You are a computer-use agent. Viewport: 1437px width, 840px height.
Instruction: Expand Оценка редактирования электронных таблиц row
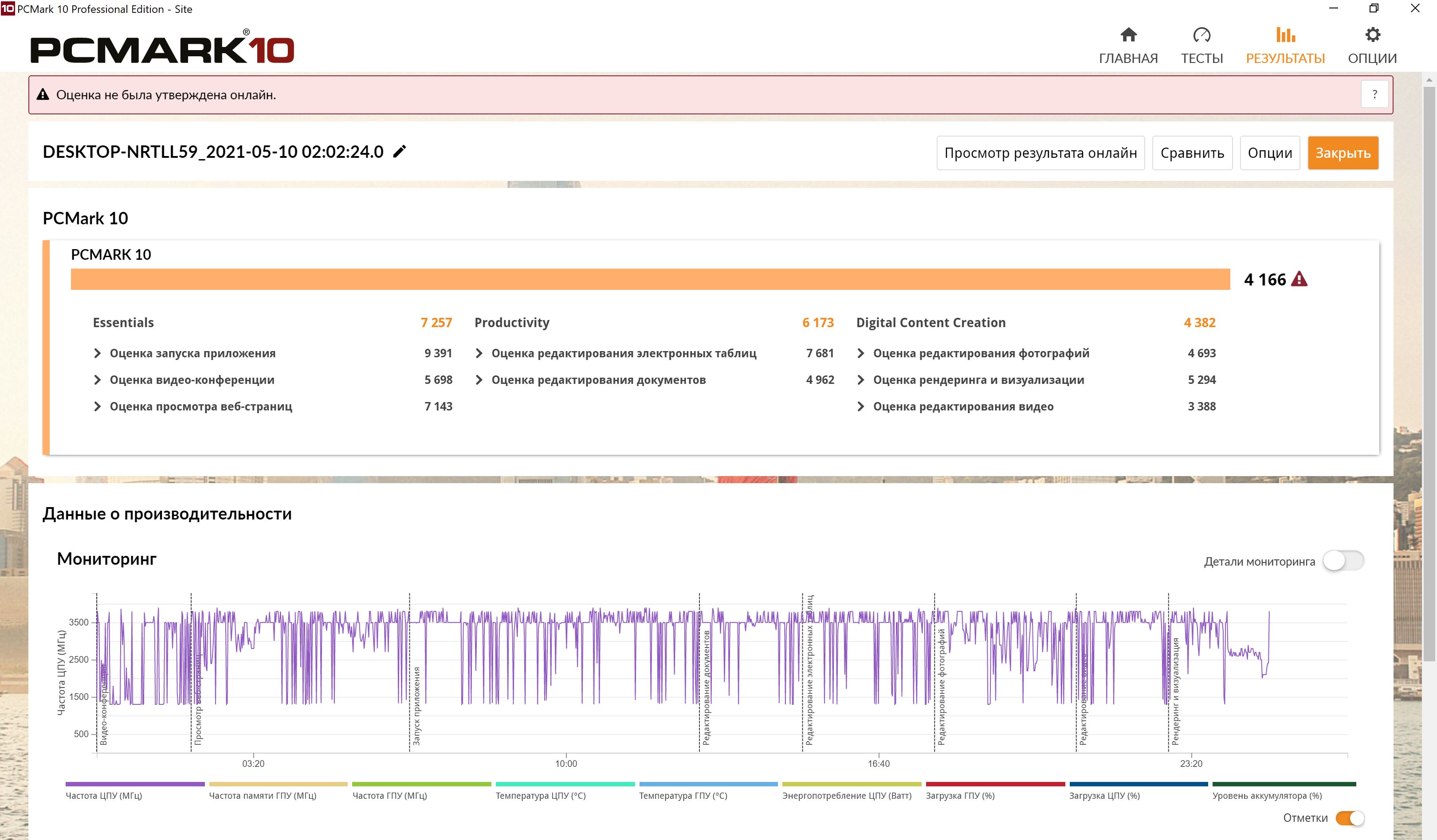click(x=479, y=353)
